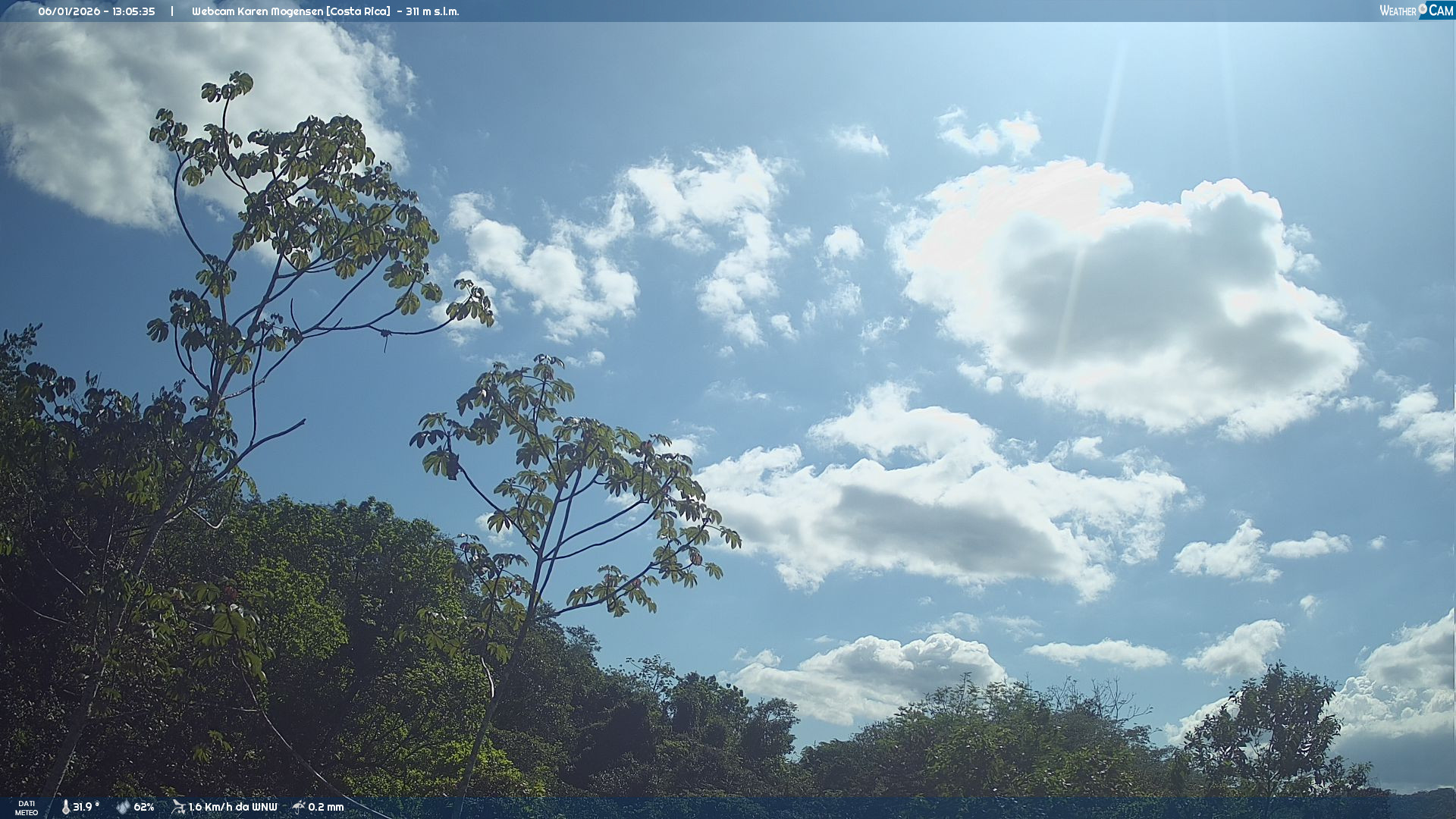Viewport: 1456px width, 819px height.
Task: Click the thermometer temperature icon
Action: pos(65,807)
